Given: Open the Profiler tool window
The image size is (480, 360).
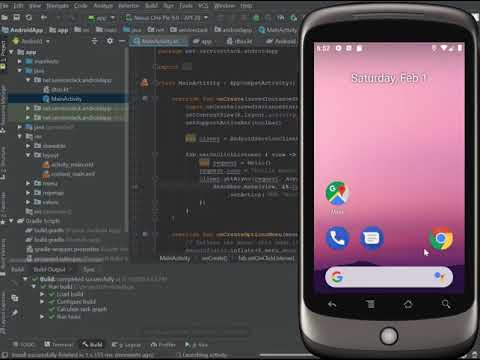Looking at the screenshot, I should pos(163,345).
